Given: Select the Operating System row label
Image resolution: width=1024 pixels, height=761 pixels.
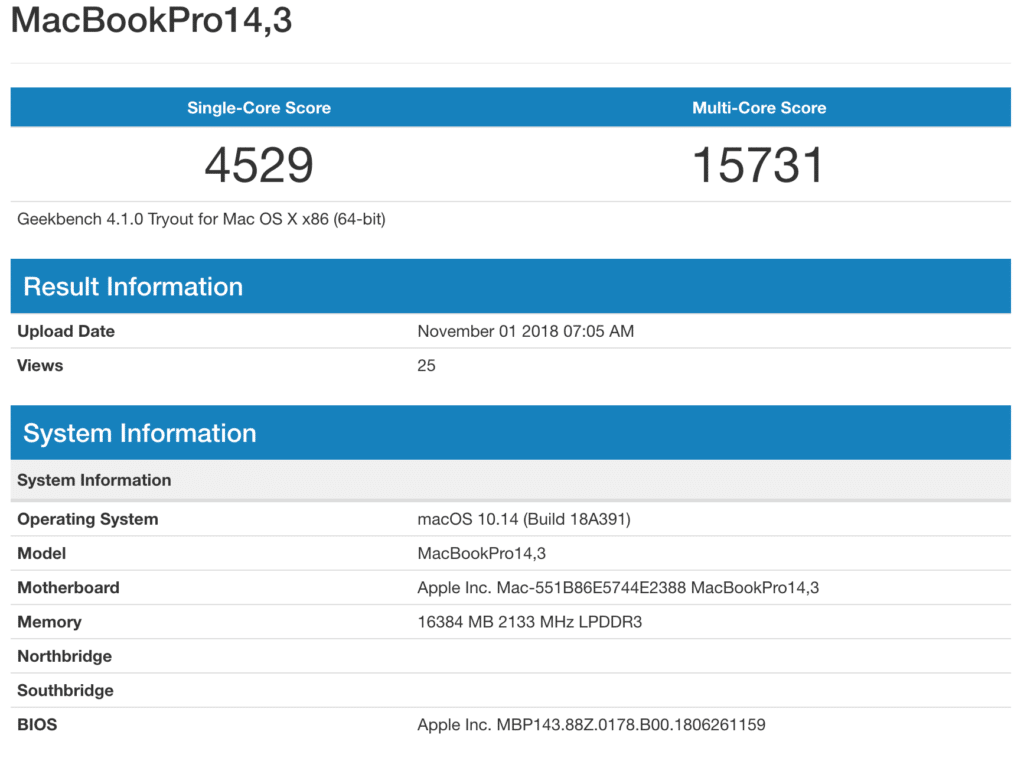Looking at the screenshot, I should point(88,519).
